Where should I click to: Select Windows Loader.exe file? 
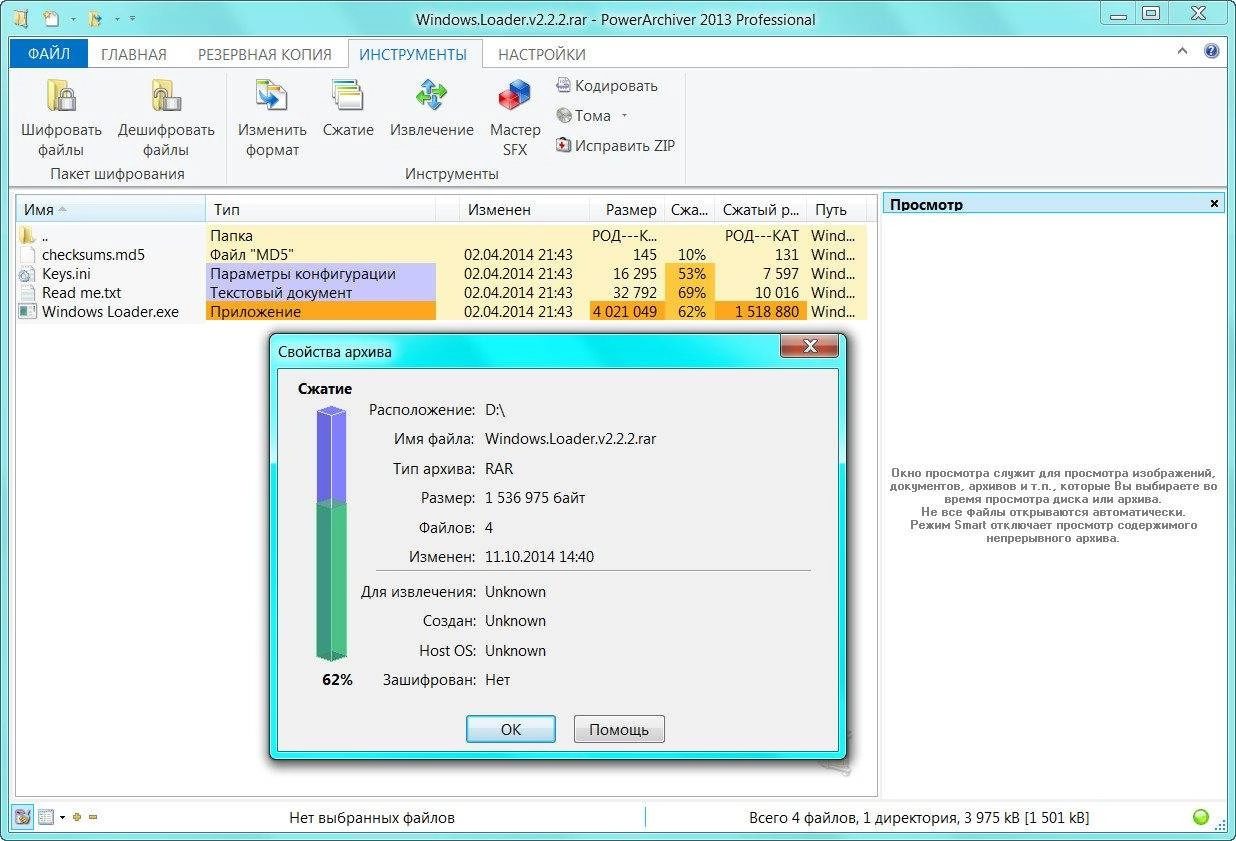click(110, 312)
